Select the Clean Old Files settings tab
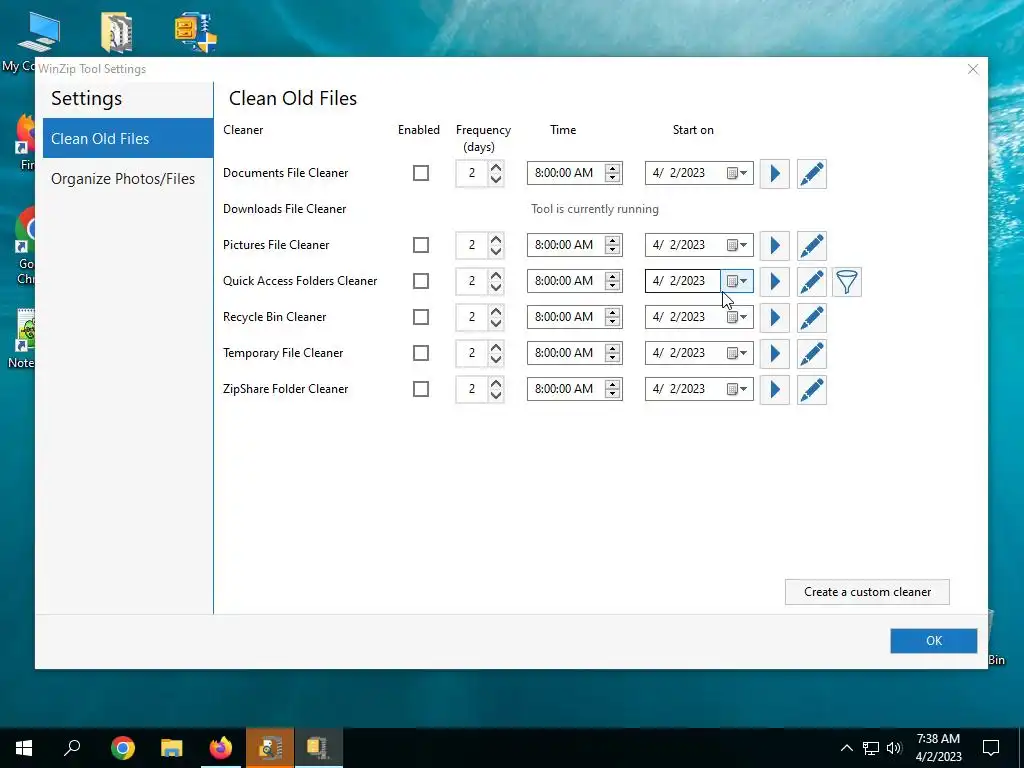This screenshot has width=1024, height=768. pos(128,138)
